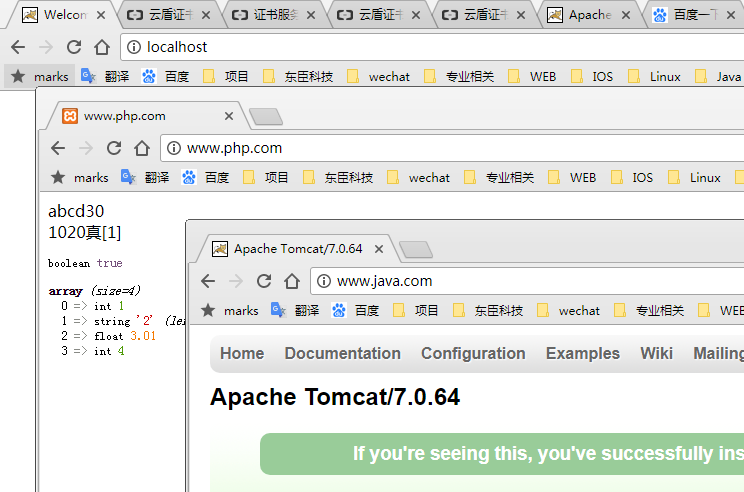Open new tab in www.php.com window
744x492 pixels.
pos(266,116)
